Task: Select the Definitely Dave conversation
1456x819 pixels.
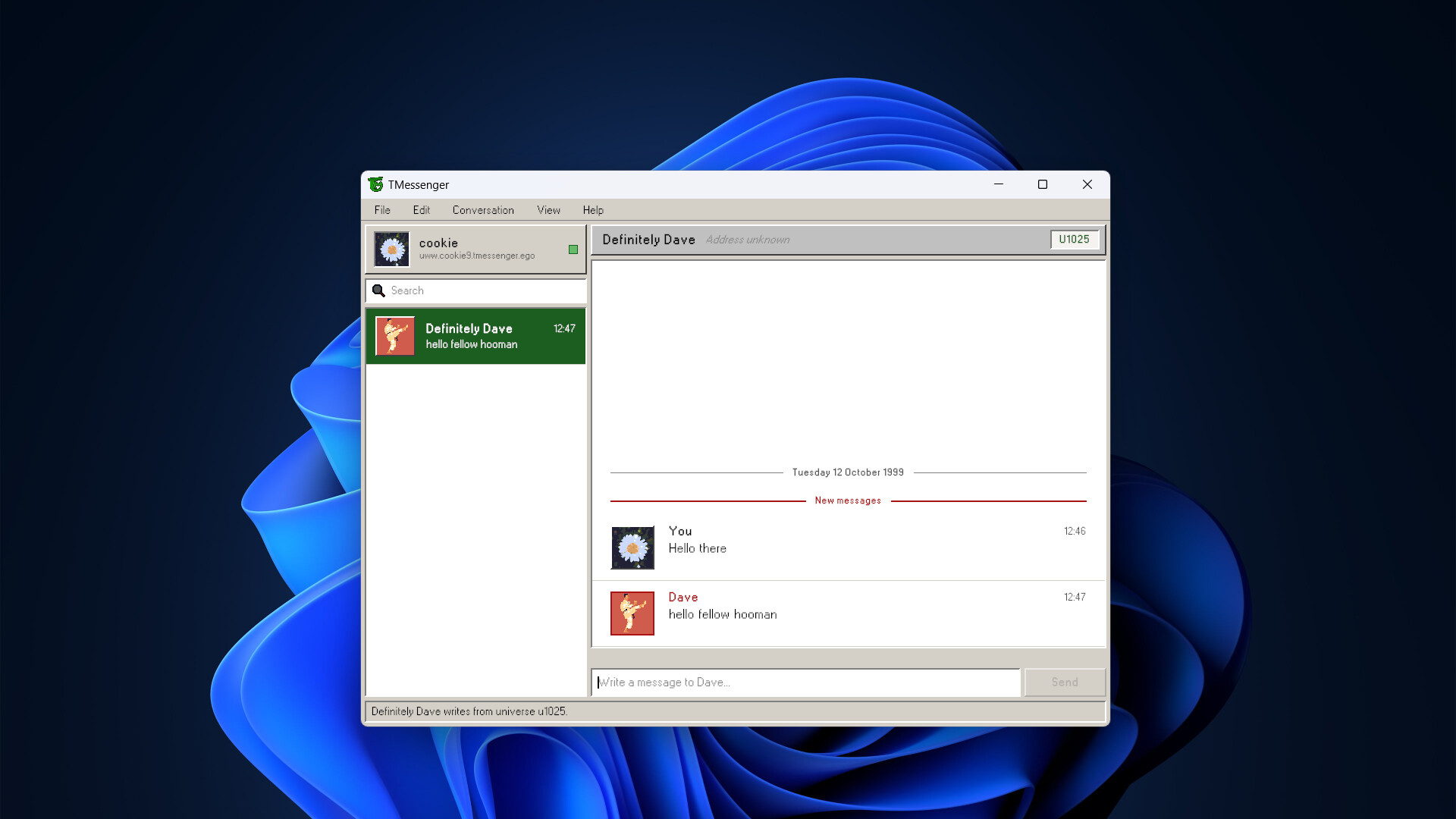Action: click(x=476, y=336)
